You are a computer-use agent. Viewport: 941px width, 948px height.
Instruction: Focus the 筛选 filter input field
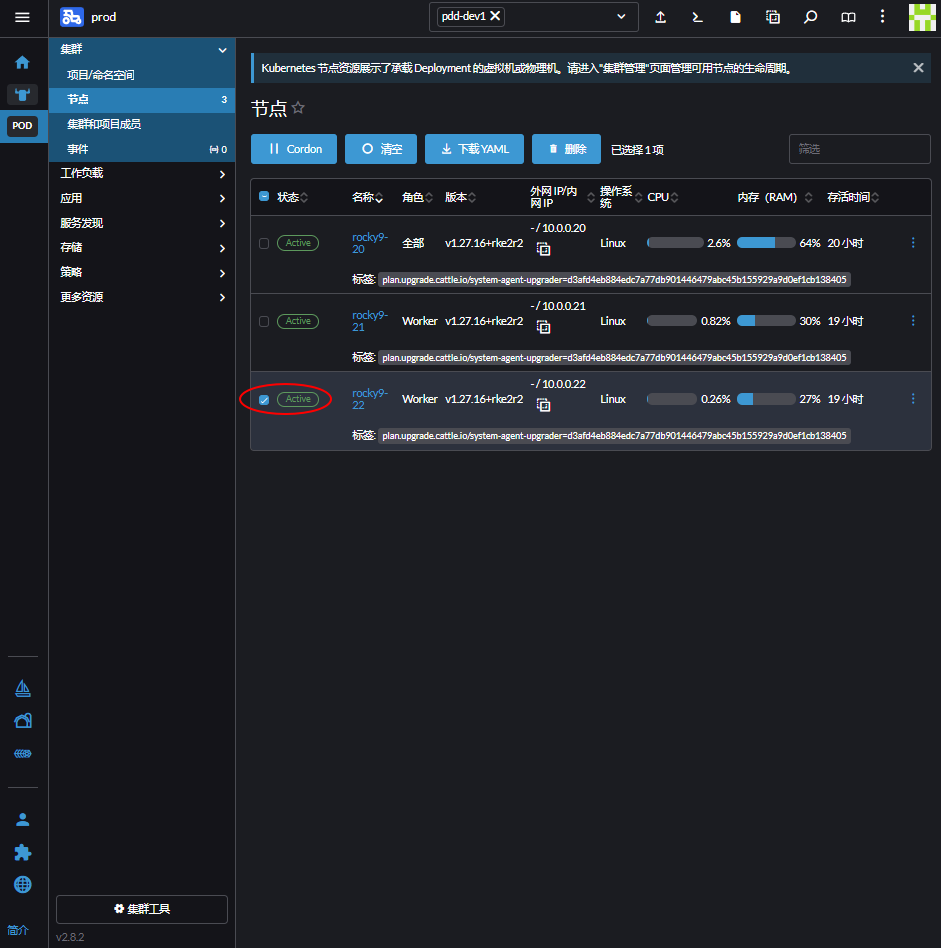(x=859, y=149)
